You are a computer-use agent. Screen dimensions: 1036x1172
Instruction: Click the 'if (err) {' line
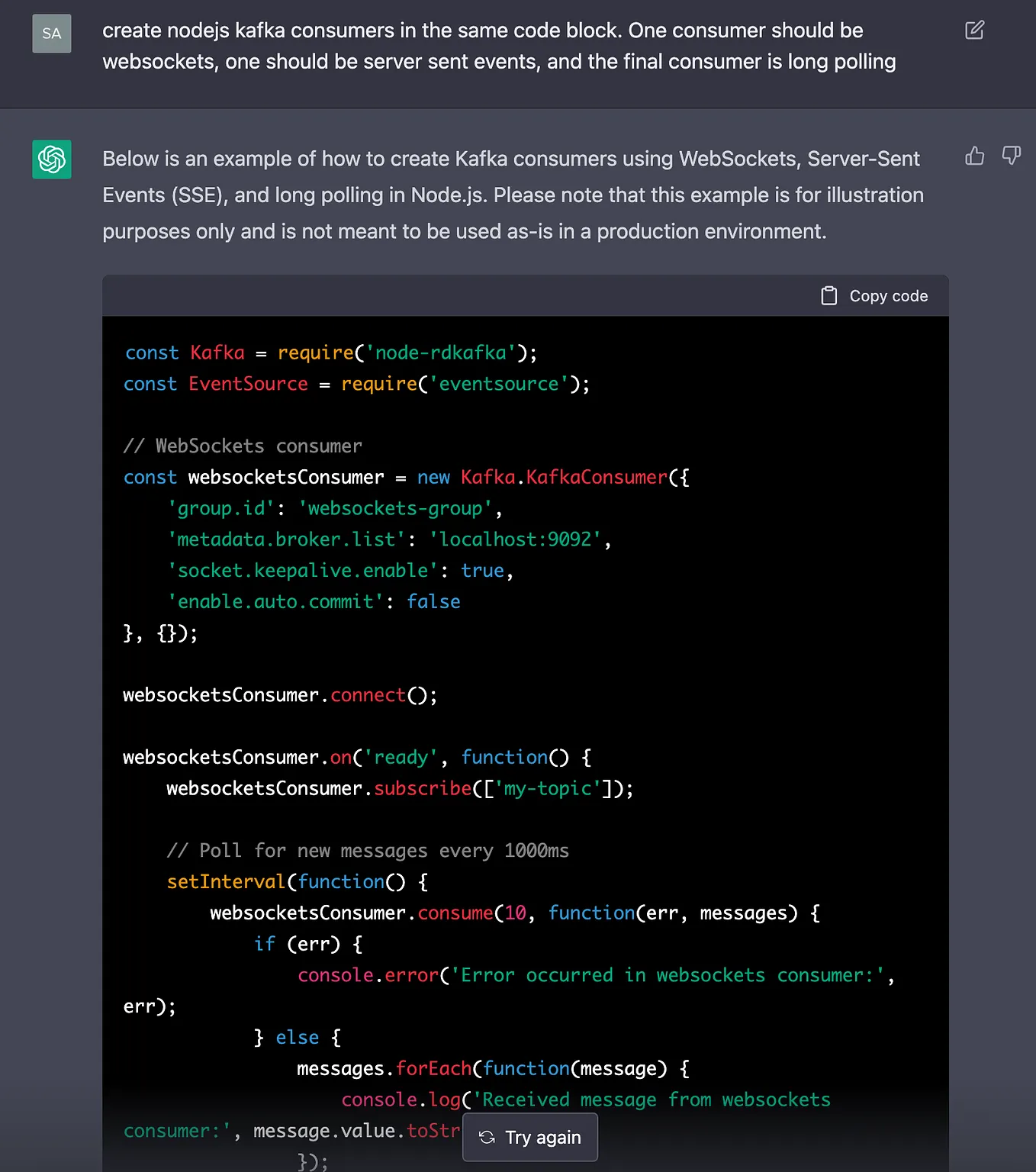[308, 945]
